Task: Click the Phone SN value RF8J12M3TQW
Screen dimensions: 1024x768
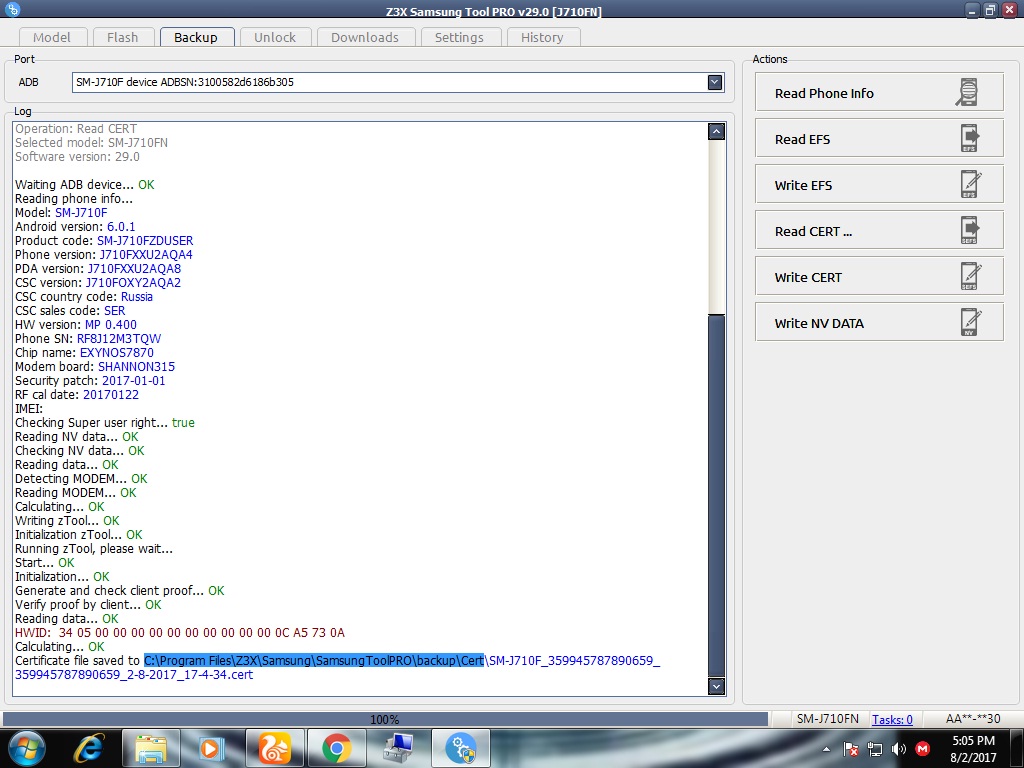Action: (119, 338)
